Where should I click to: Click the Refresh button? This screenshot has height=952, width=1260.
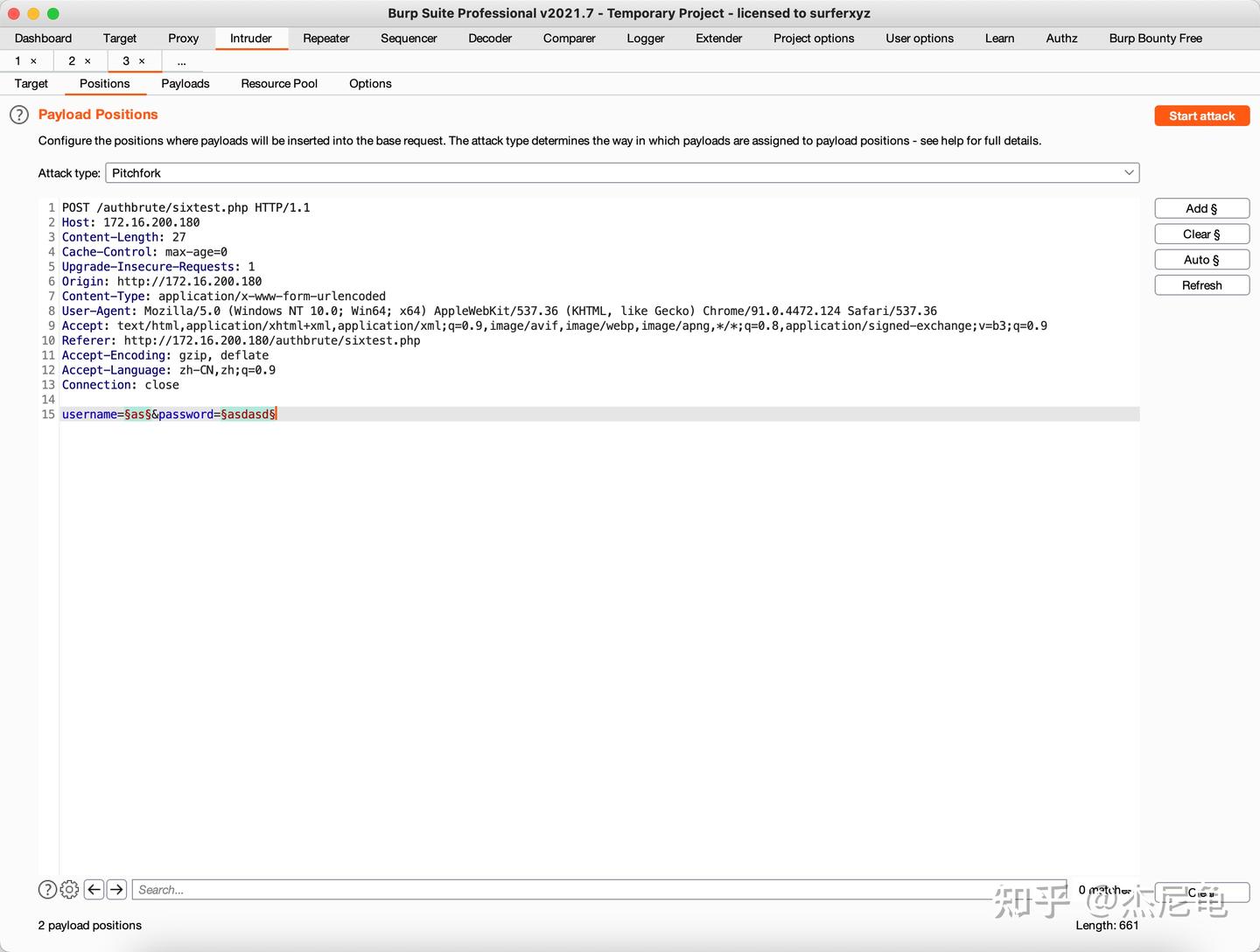1202,285
